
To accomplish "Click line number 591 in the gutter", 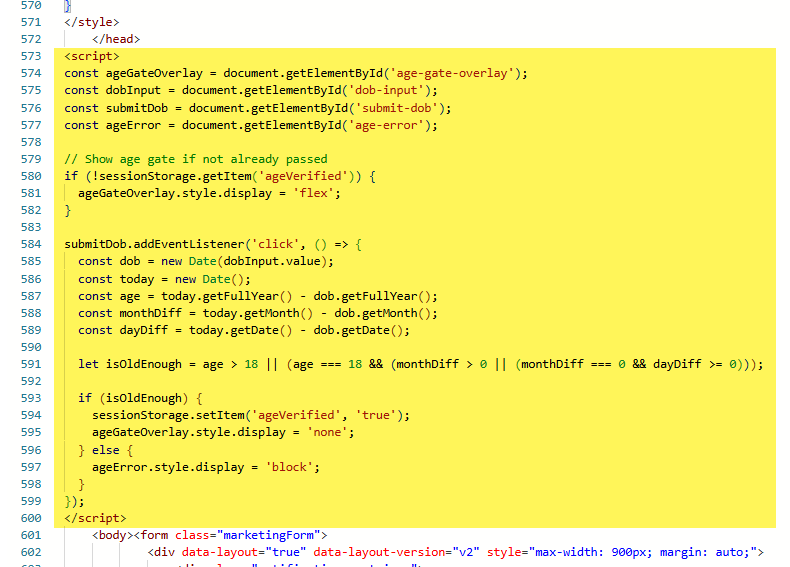I will 31,364.
